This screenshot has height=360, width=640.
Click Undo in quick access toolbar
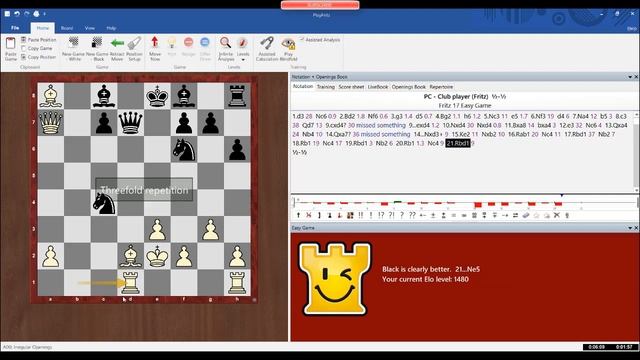[17, 14]
